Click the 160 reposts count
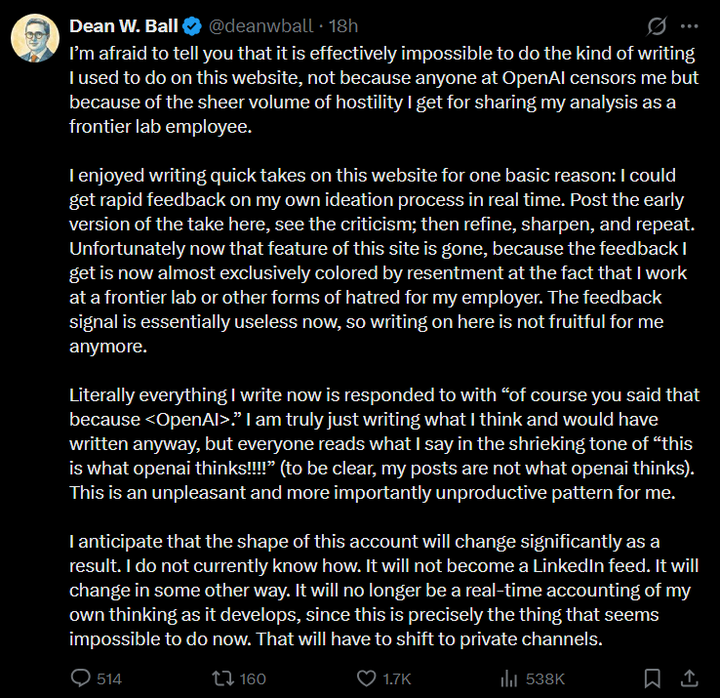This screenshot has width=720, height=698. pos(253,679)
